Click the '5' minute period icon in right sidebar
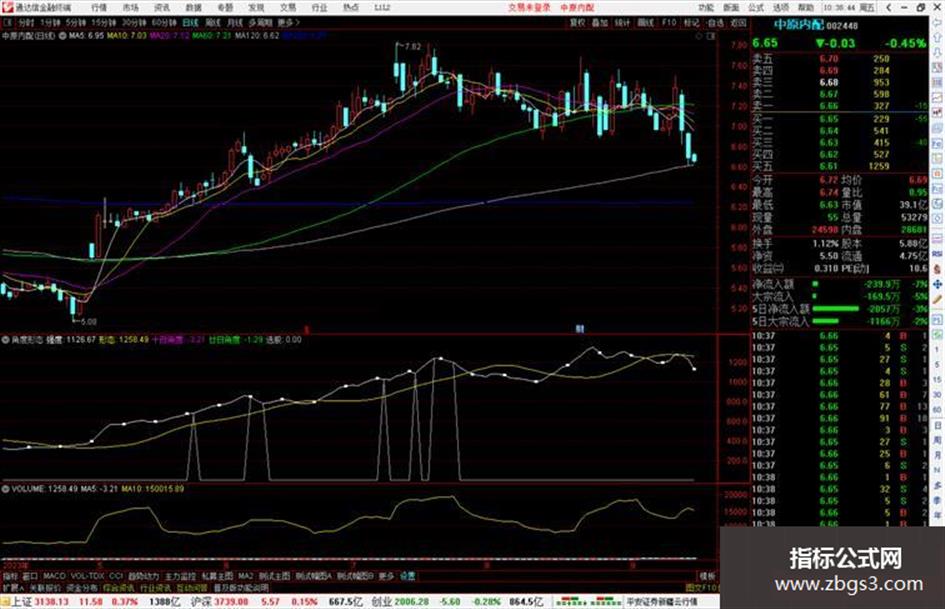Image resolution: width=945 pixels, height=609 pixels. click(938, 365)
